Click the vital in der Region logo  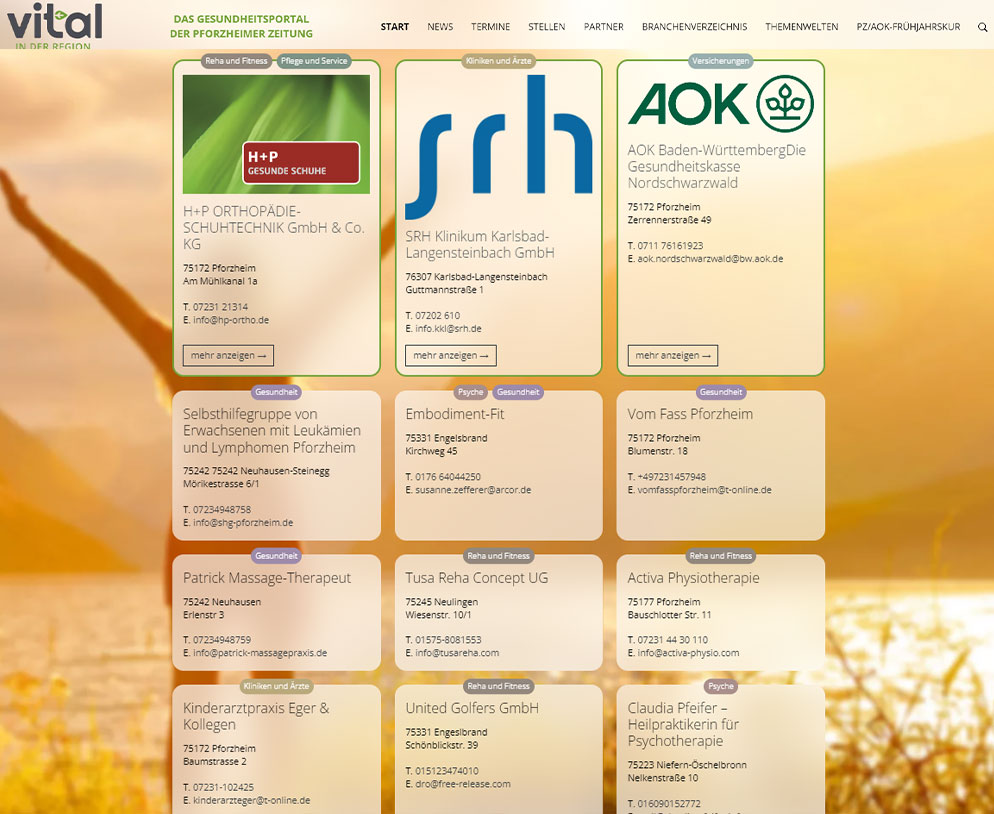tap(55, 25)
